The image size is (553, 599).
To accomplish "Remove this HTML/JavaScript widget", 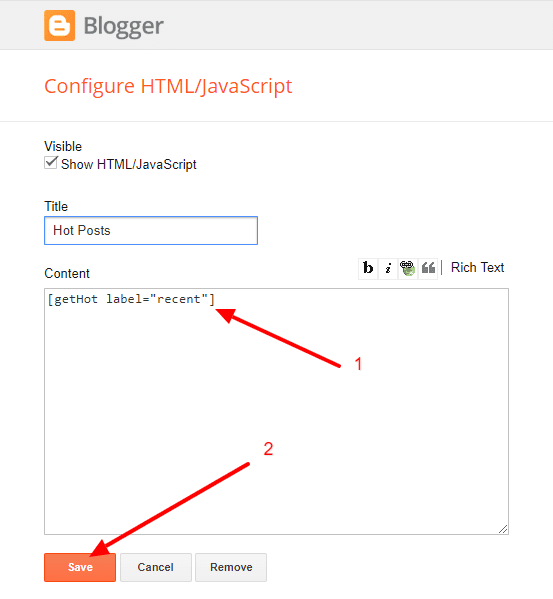I will 231,567.
